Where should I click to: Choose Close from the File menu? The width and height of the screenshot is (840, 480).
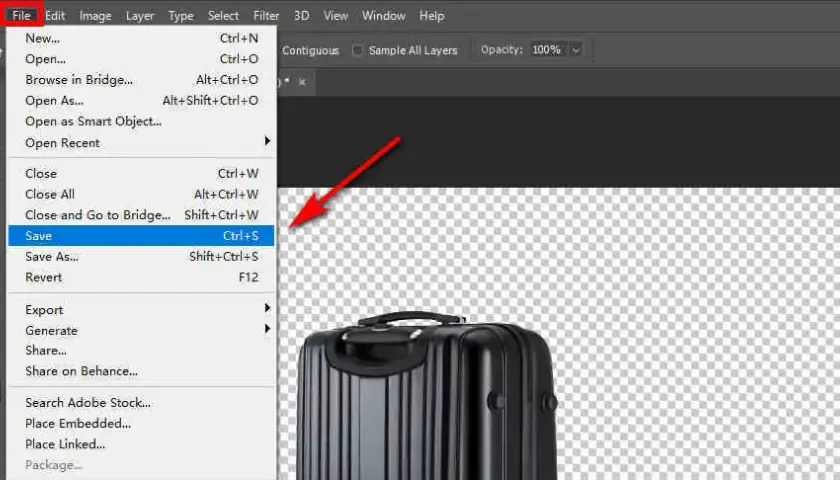pyautogui.click(x=141, y=174)
